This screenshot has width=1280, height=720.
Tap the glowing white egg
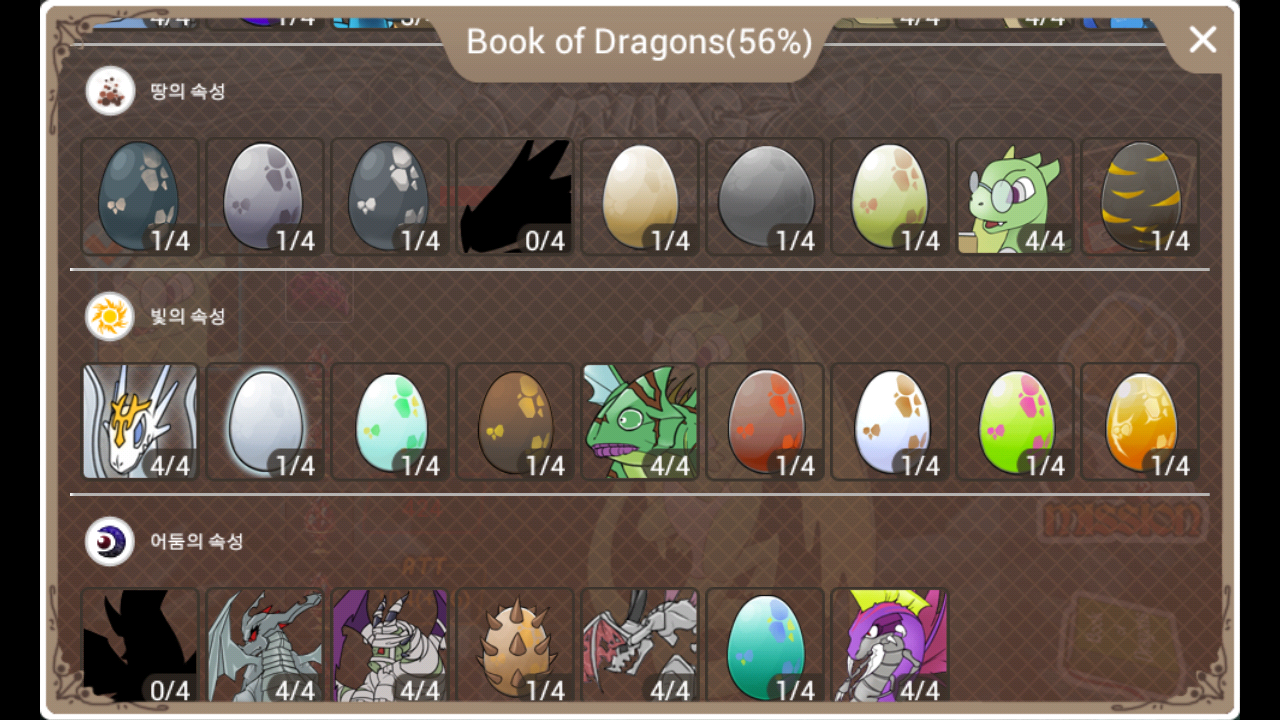click(x=265, y=421)
